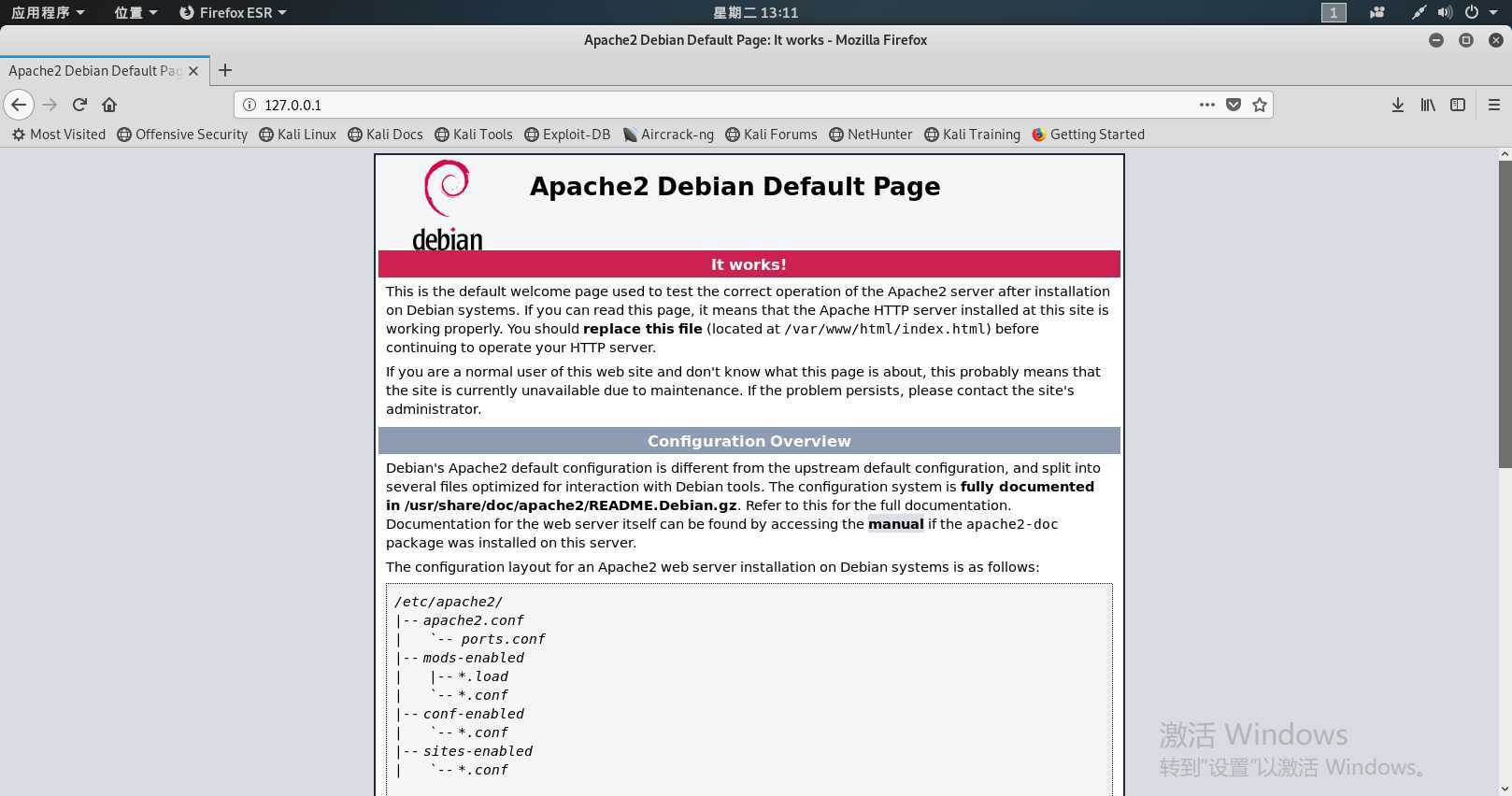Follow the manual link in Configuration Overview
The image size is (1512, 796).
(895, 524)
